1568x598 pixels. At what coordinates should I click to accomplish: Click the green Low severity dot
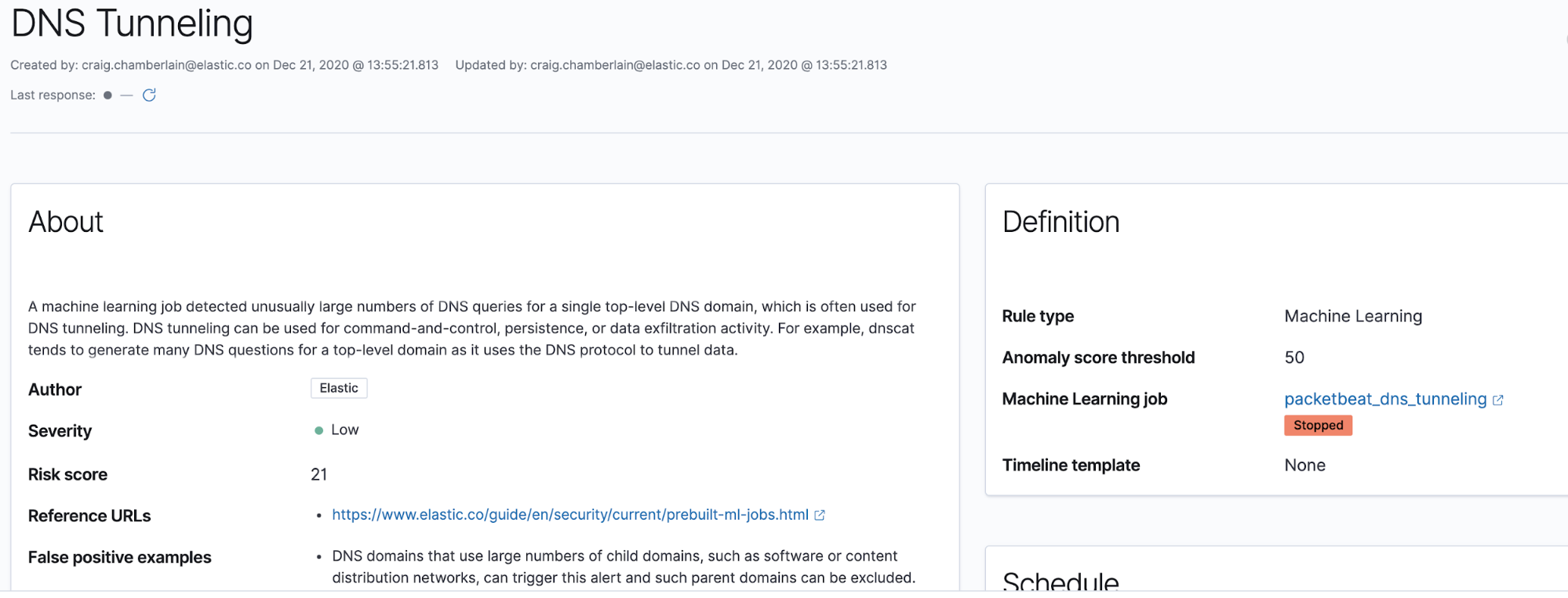pyautogui.click(x=318, y=430)
